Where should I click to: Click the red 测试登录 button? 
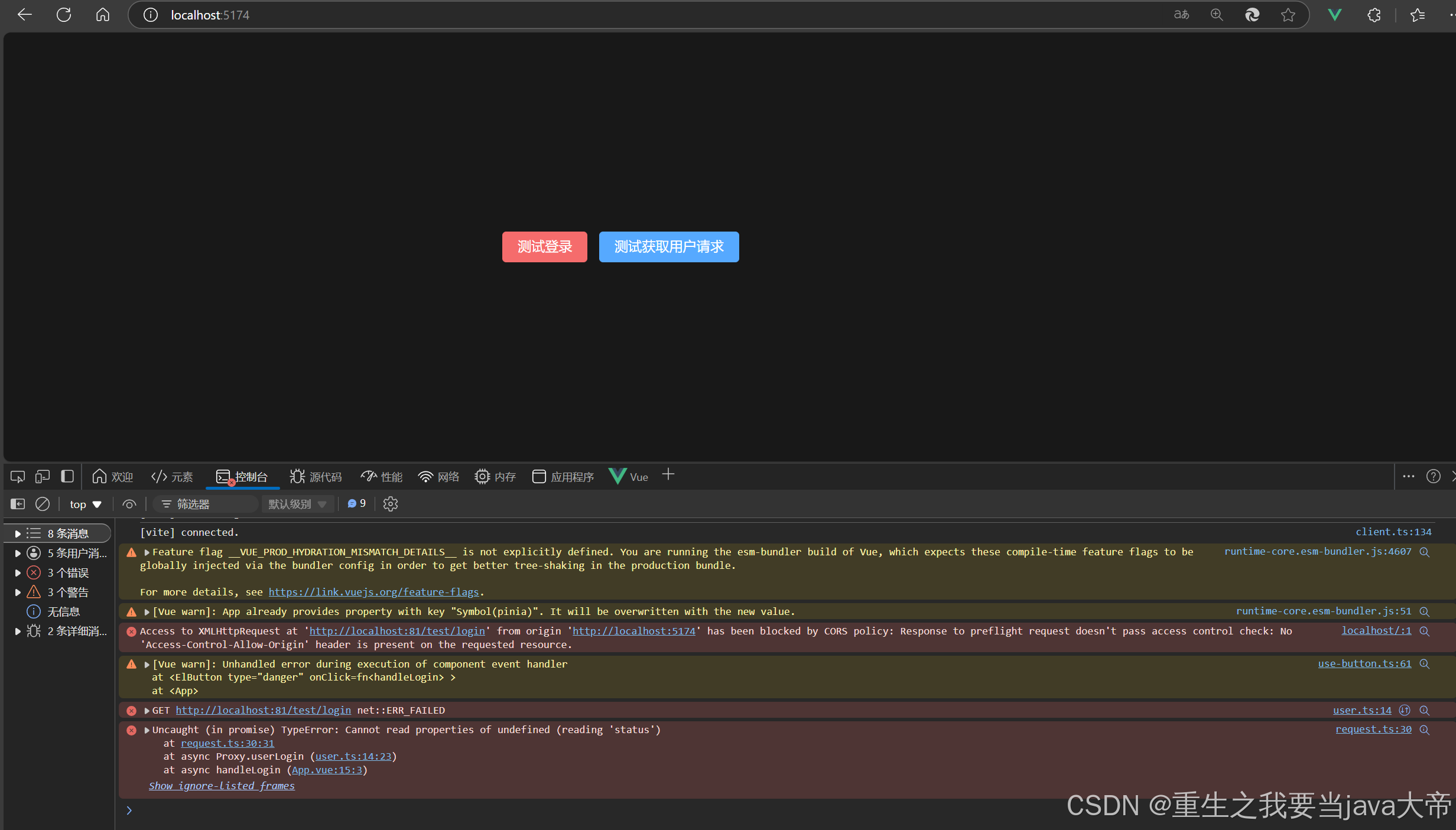(x=544, y=247)
